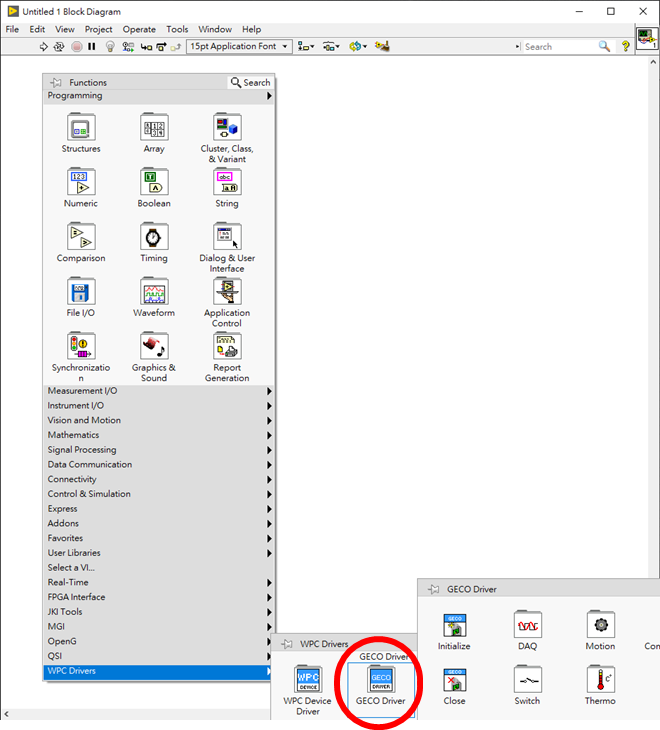Select the Motion subpalette icon
This screenshot has height=730, width=660.
point(600,625)
